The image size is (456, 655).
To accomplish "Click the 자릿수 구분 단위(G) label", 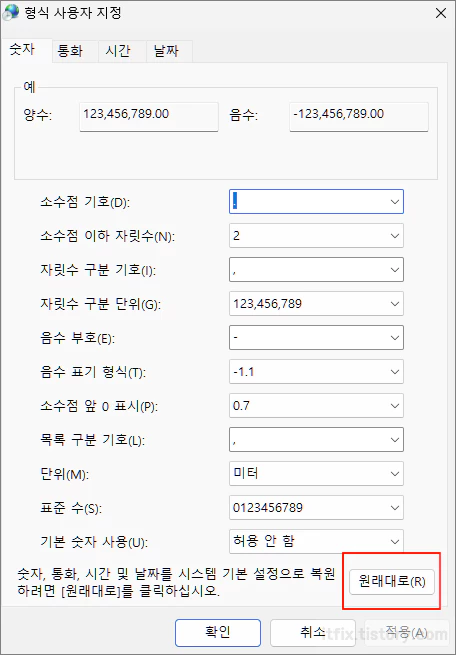I will 100,305.
